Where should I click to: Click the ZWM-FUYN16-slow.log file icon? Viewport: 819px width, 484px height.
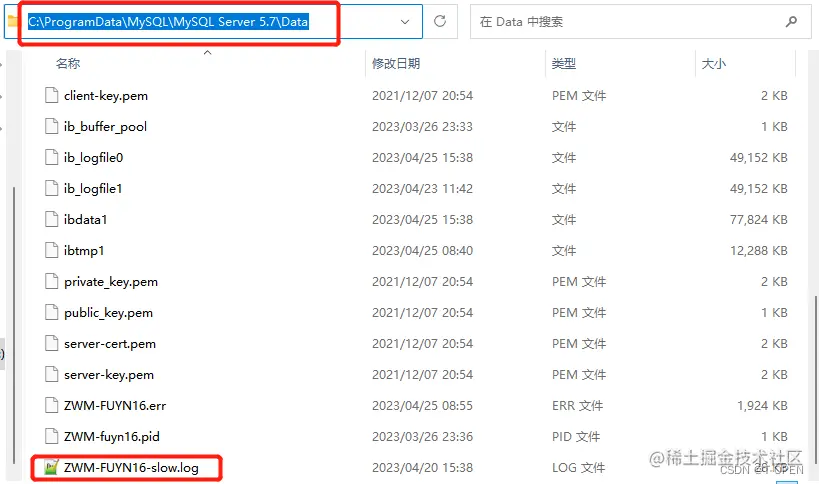pos(51,467)
